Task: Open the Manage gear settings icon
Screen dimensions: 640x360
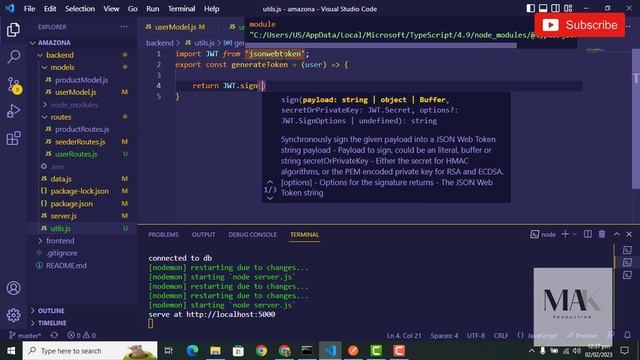Action: point(13,315)
